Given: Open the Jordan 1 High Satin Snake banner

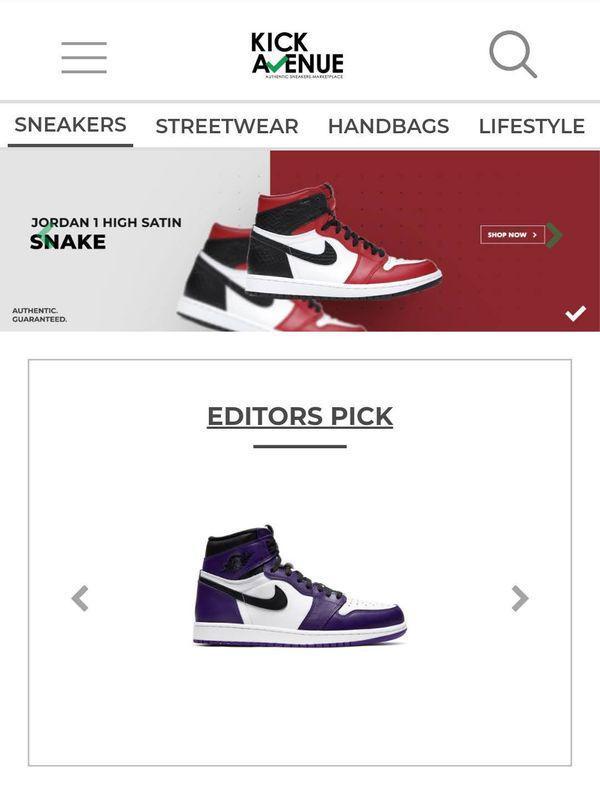Looking at the screenshot, I should (300, 241).
